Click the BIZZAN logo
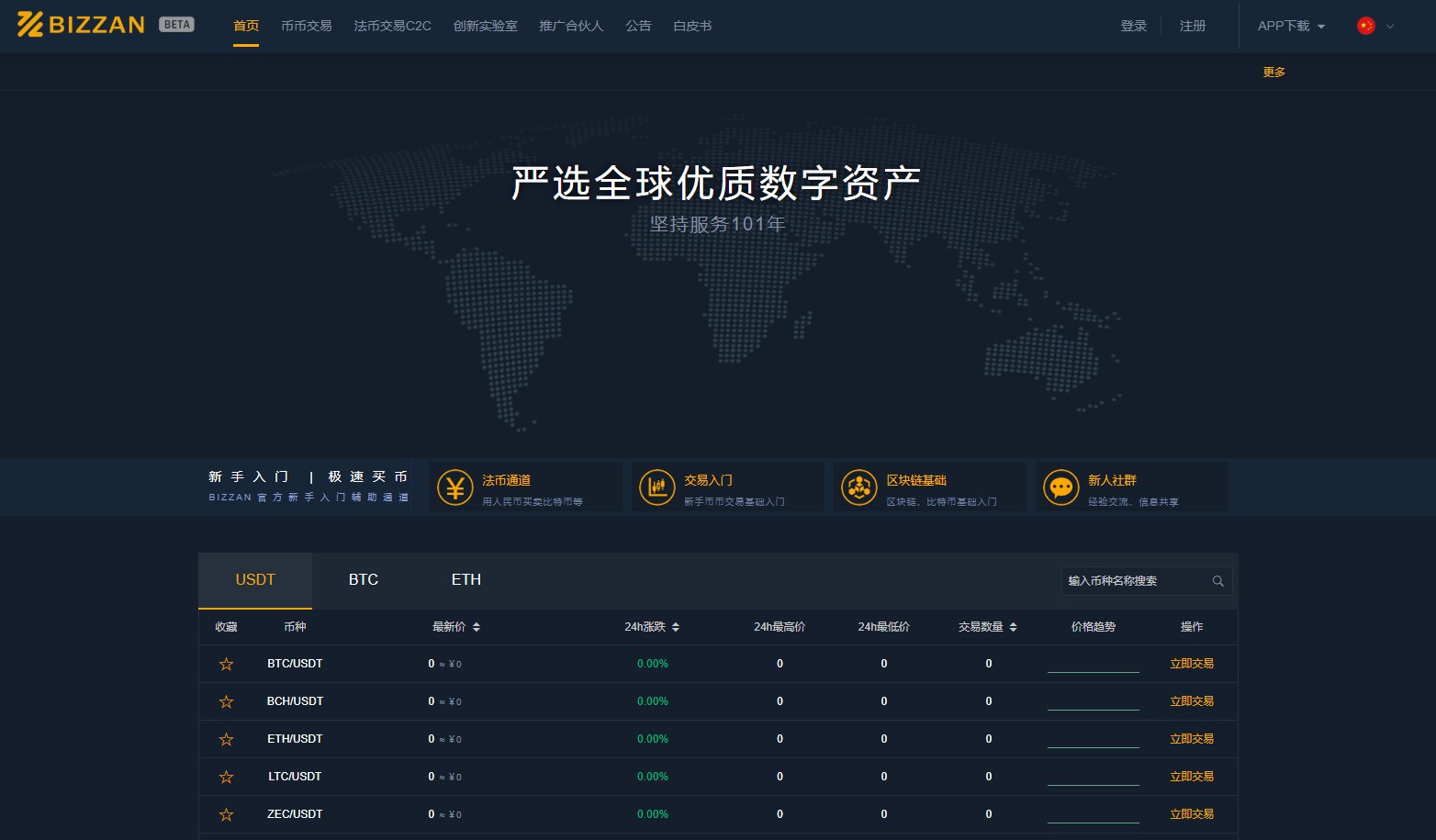 point(81,25)
